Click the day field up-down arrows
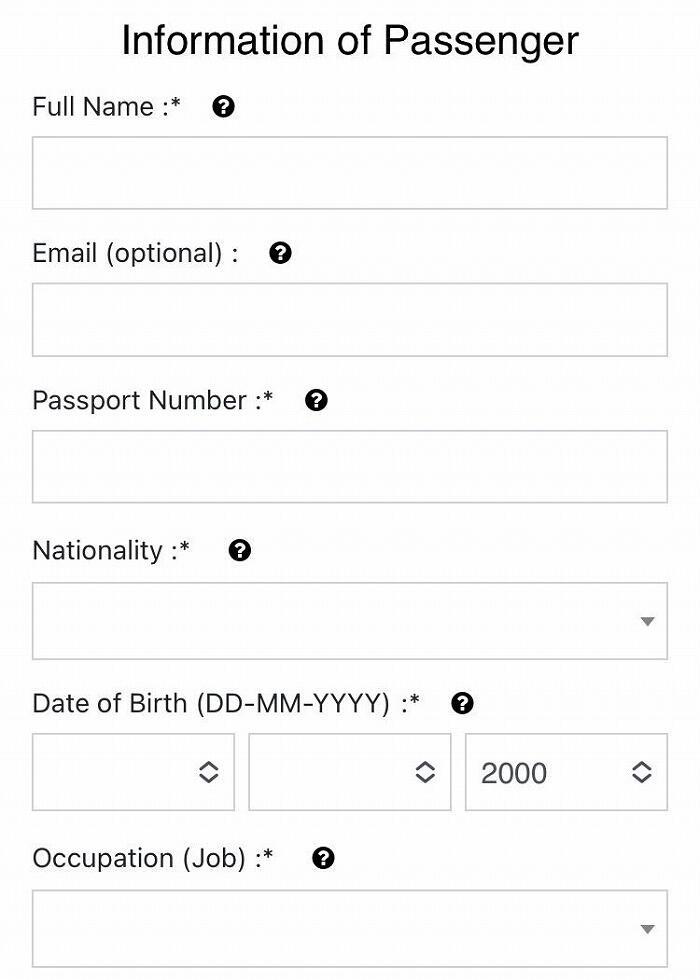Viewport: 700px width, 980px height. (209, 772)
